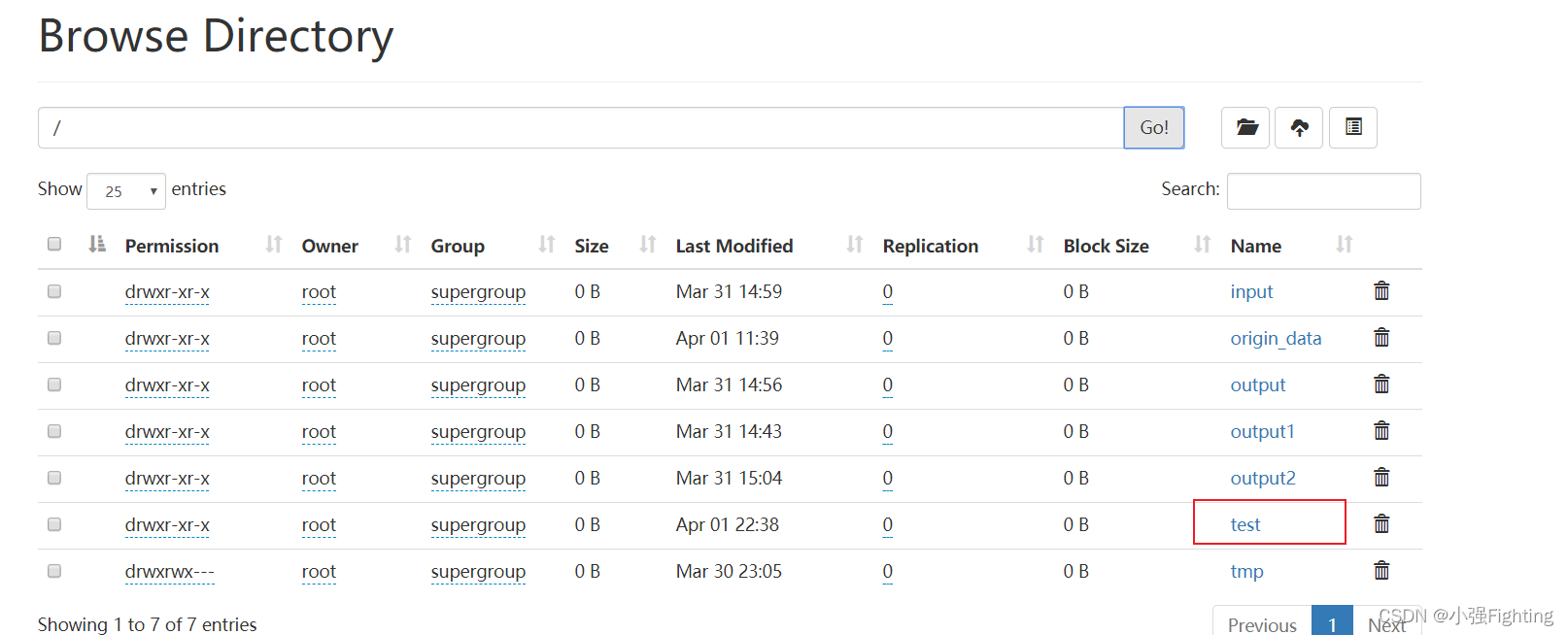Click the upload files cloud icon
Screen dimensions: 1568x635
point(1299,127)
